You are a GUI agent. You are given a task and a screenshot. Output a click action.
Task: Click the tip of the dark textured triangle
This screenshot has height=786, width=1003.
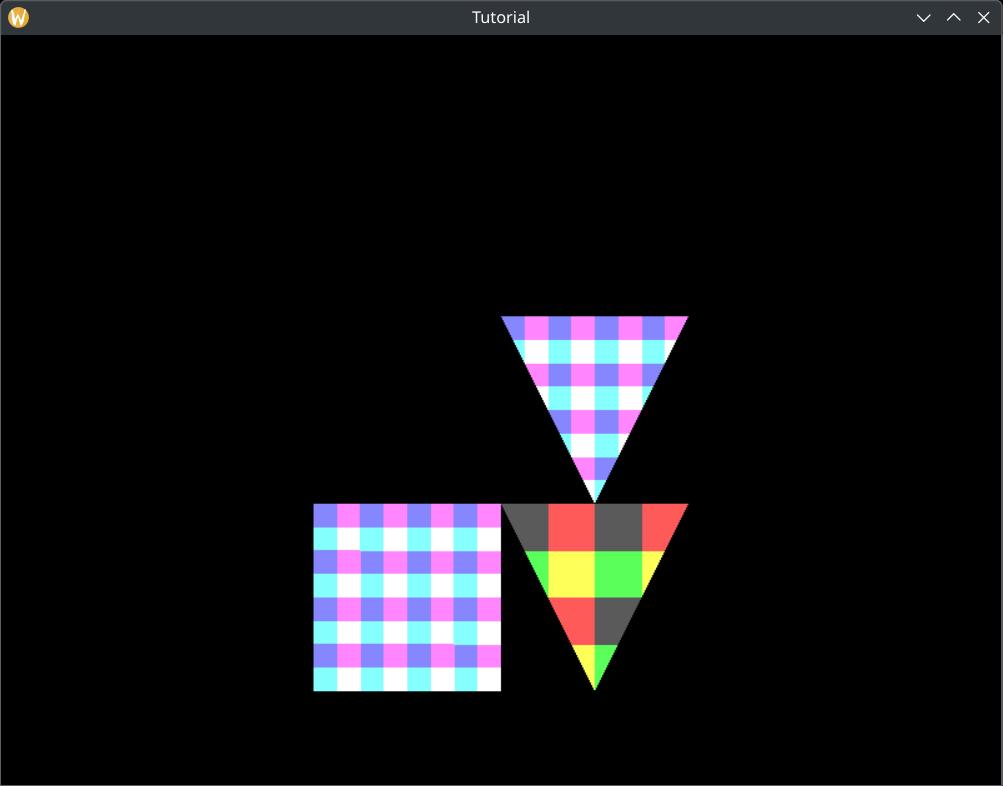(595, 687)
